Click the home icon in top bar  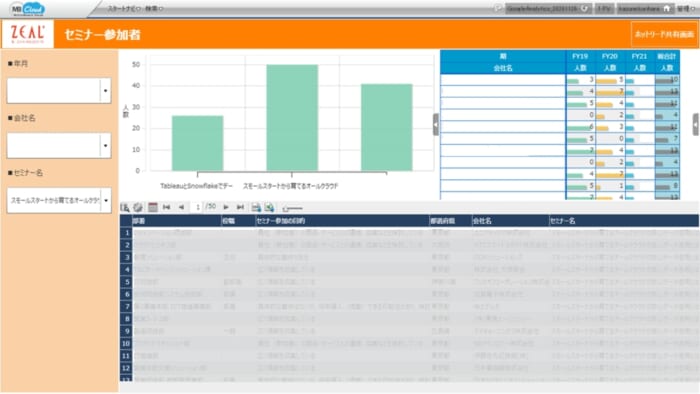[x=667, y=8]
